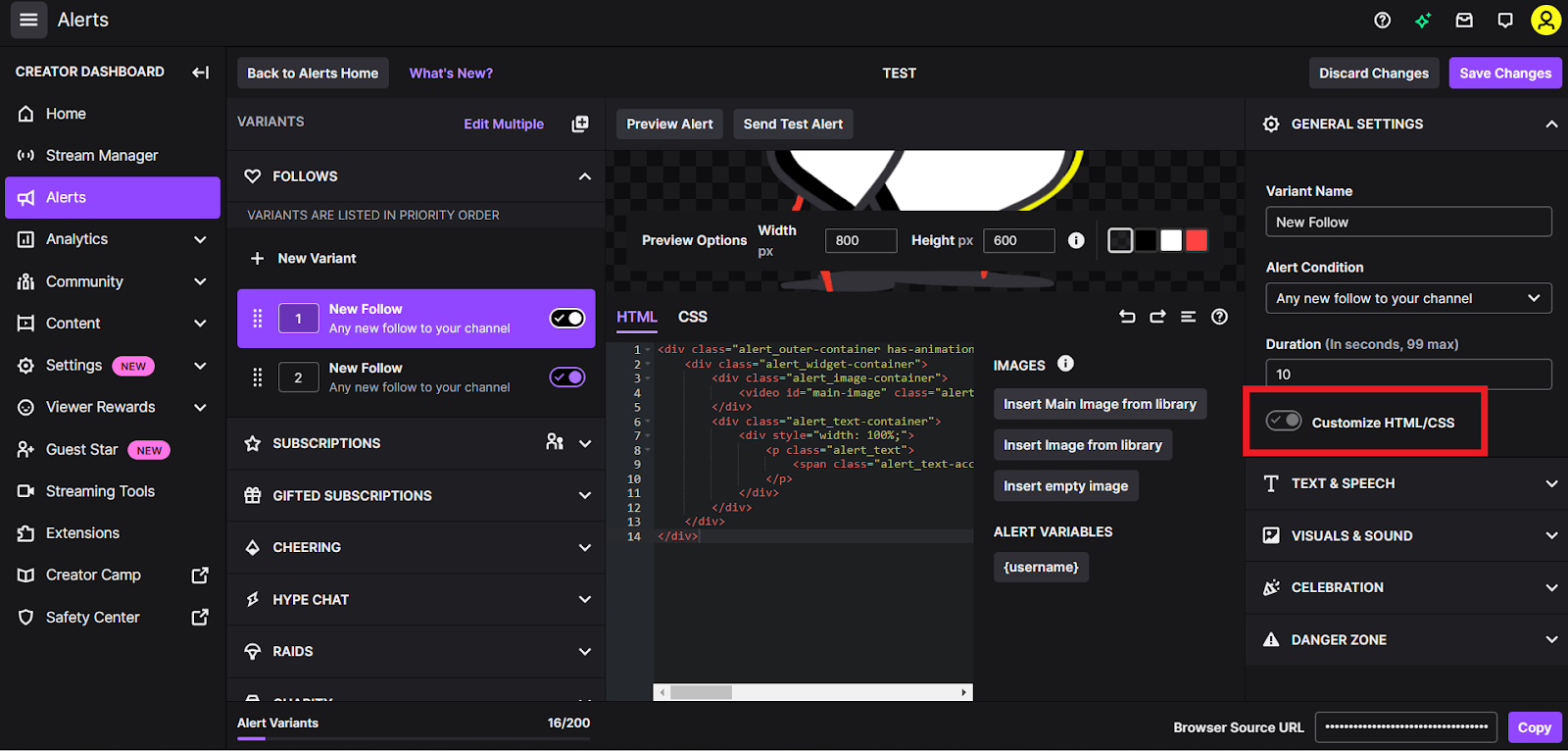Open the Alert Condition dropdown
Viewport: 1568px width, 751px height.
click(1407, 298)
